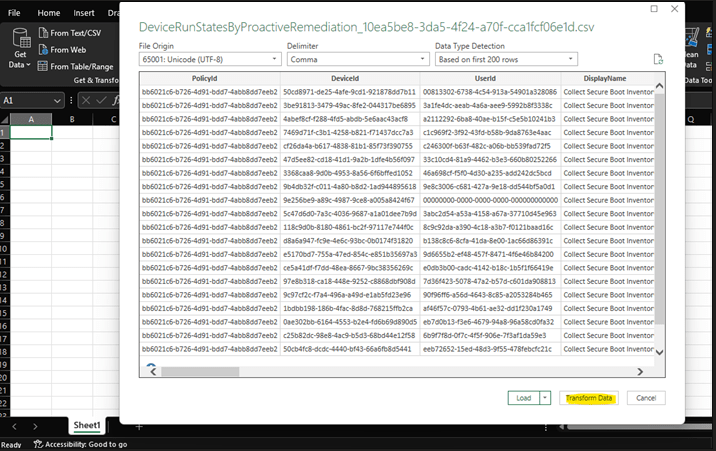
Task: Click the Transform Data button
Action: pos(589,398)
